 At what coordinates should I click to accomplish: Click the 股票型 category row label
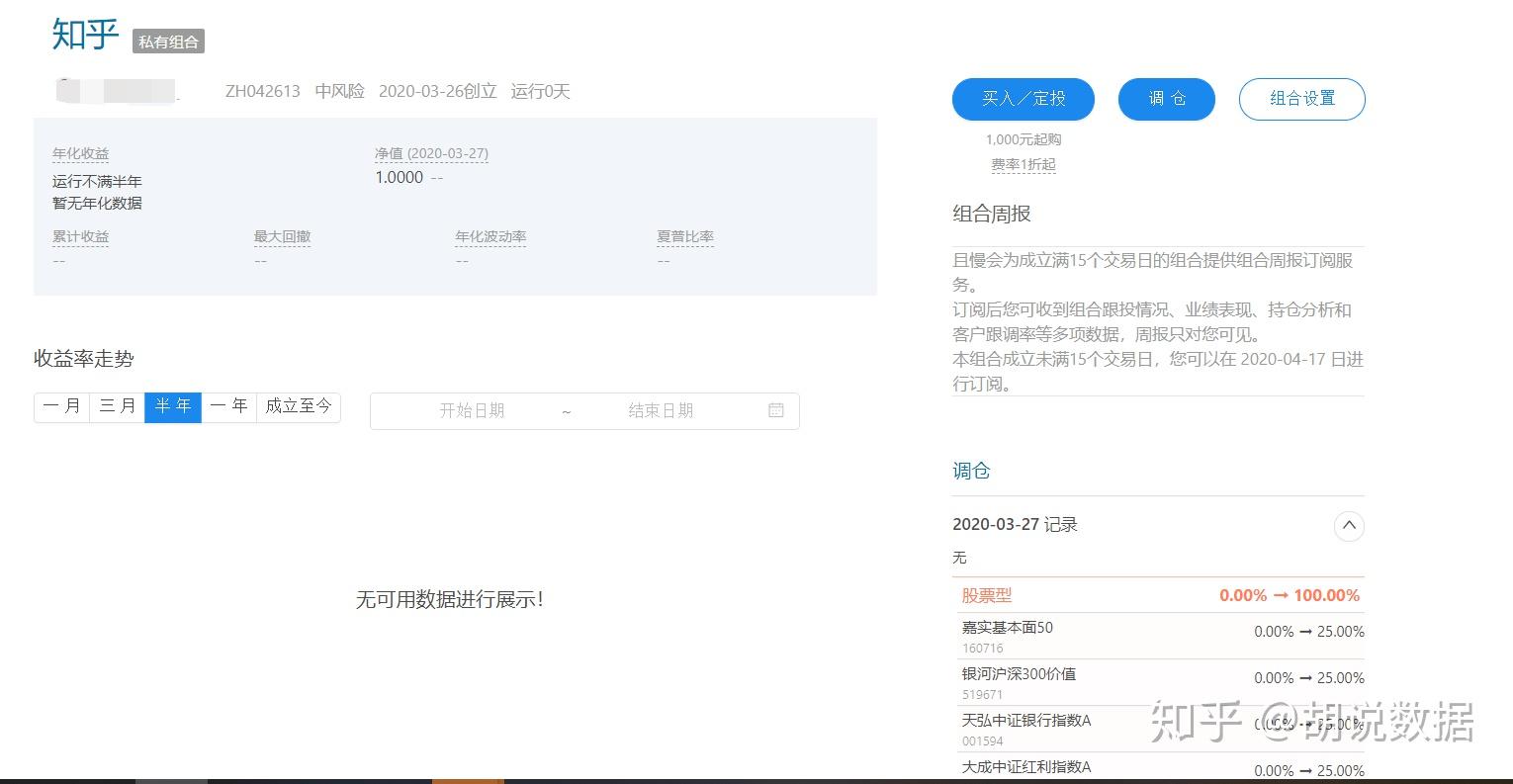[987, 595]
